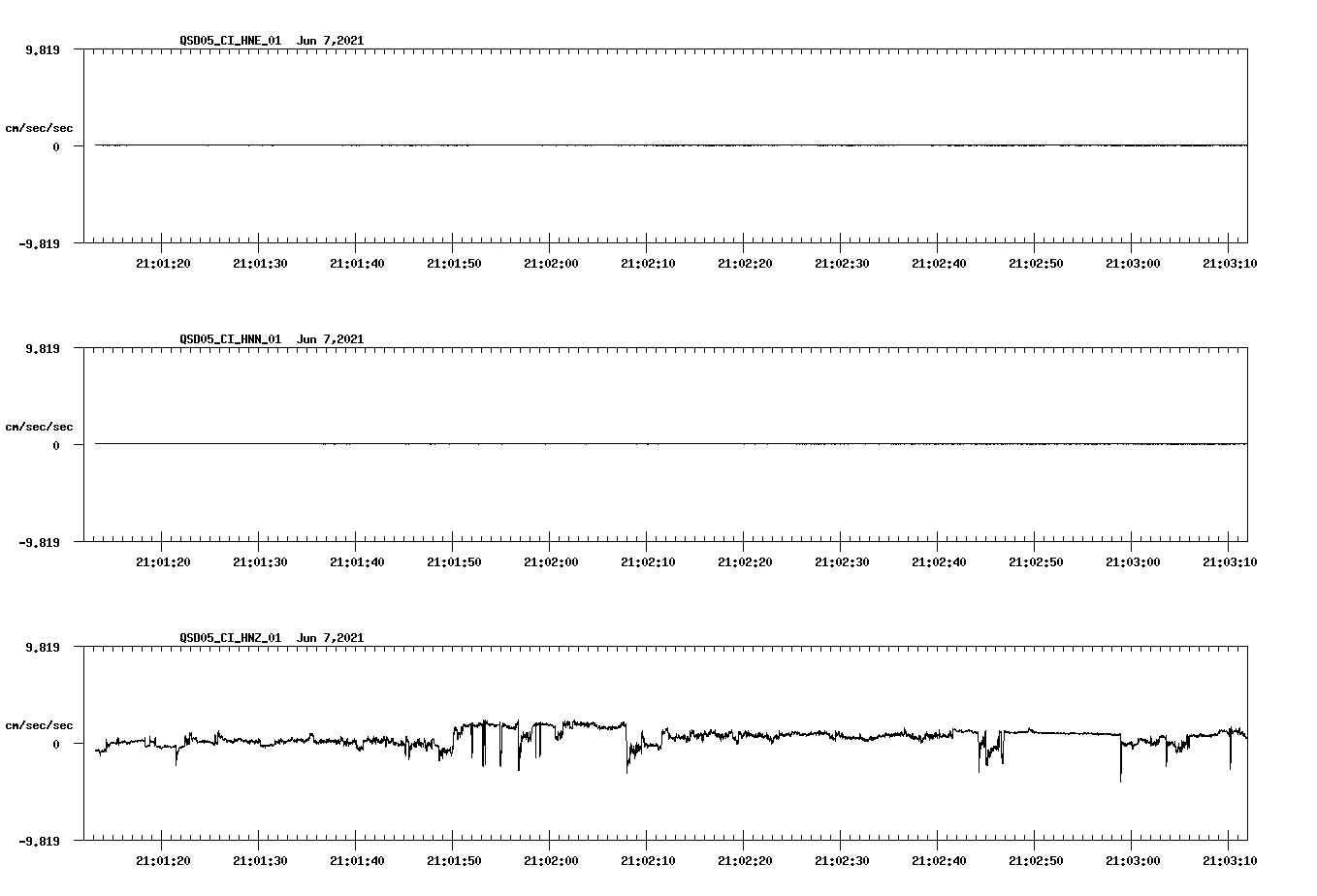Click the 21:01:50 time label under HNZ plot

point(454,861)
